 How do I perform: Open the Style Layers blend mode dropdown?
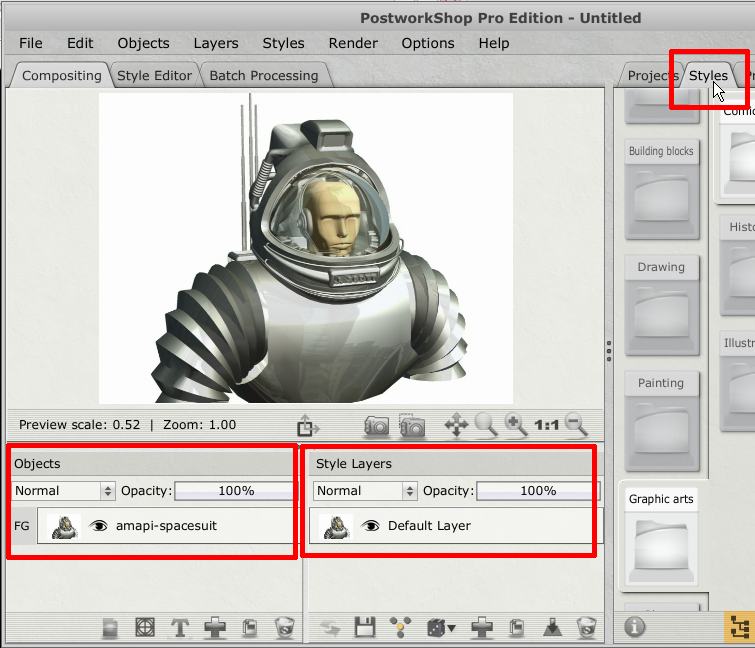click(x=365, y=491)
